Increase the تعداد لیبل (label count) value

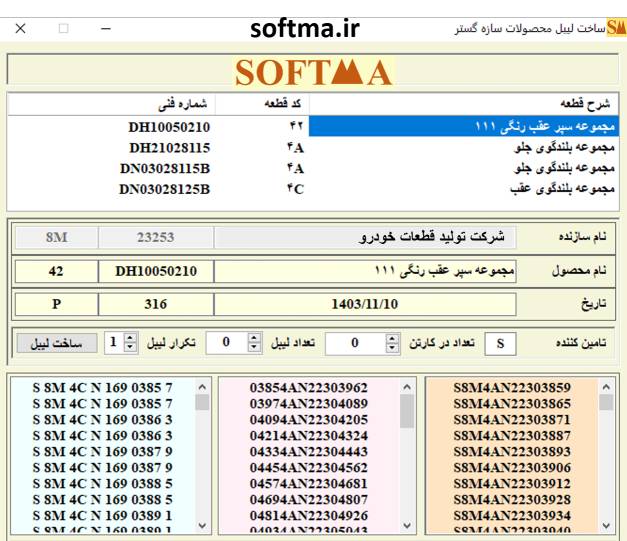coord(254,338)
